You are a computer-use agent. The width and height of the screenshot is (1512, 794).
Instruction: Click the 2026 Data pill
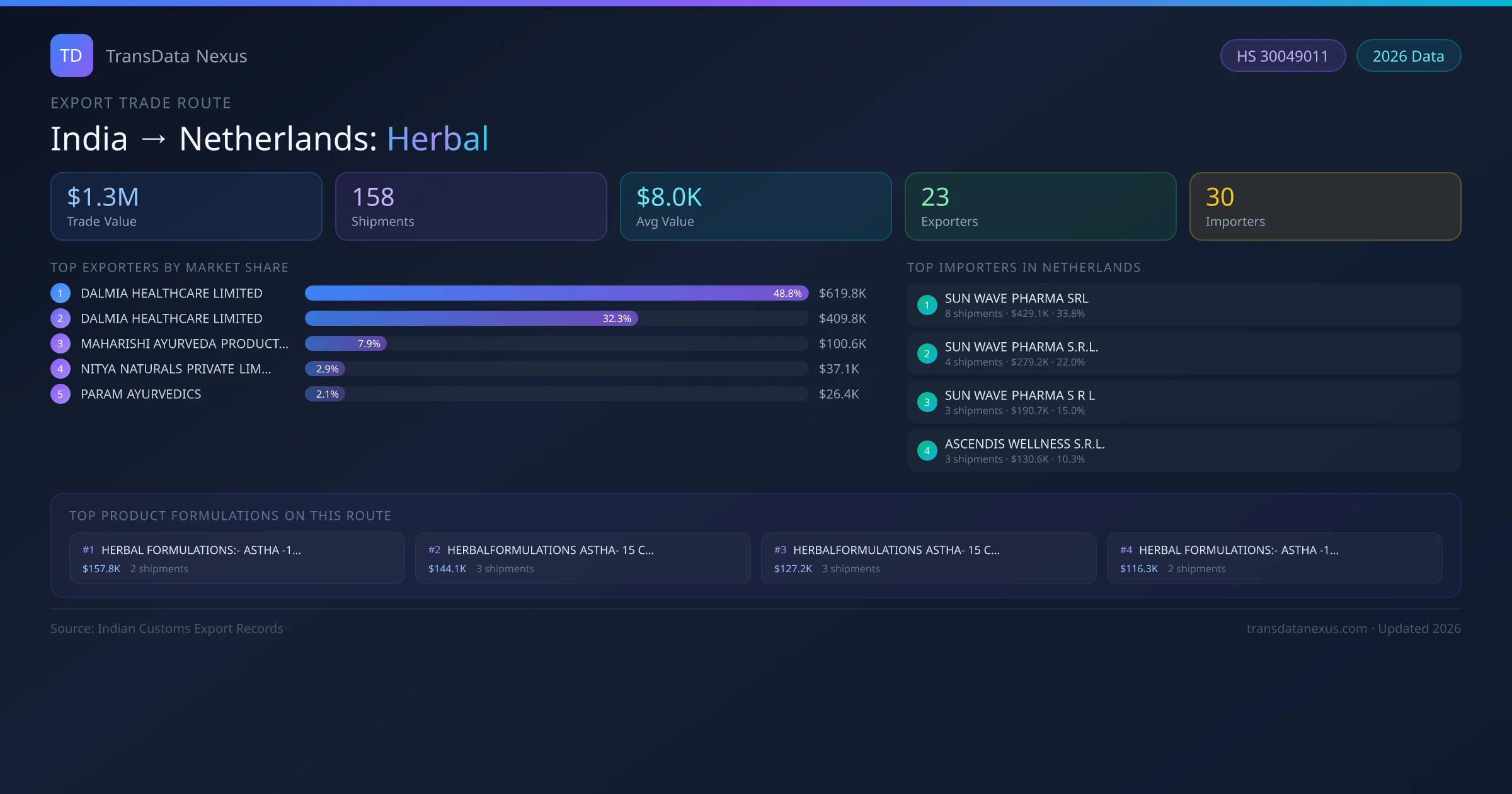coord(1408,56)
